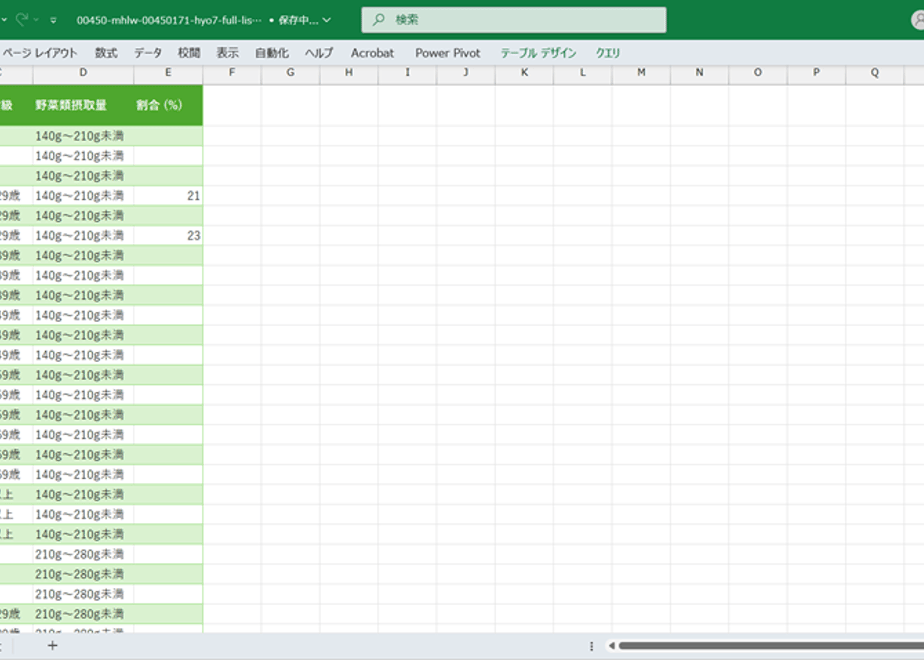The height and width of the screenshot is (660, 924).
Task: Select column O header
Action: pyautogui.click(x=758, y=72)
